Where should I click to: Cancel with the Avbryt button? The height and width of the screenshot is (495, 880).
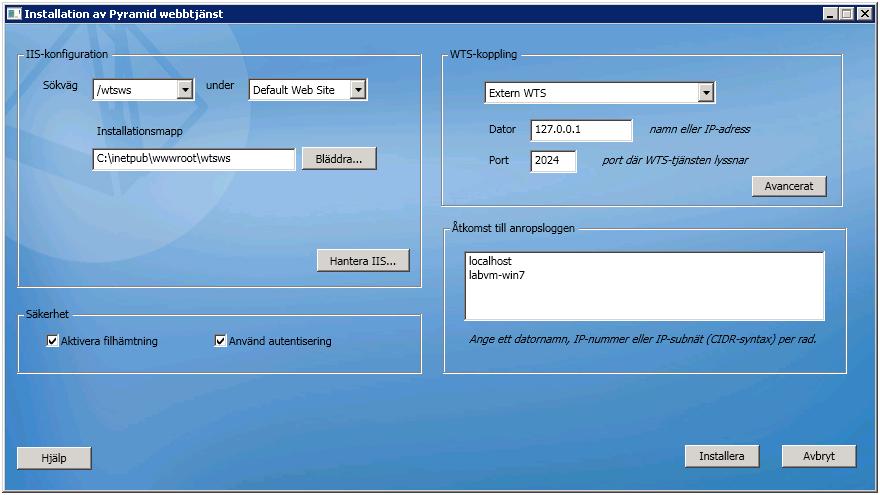tap(819, 456)
